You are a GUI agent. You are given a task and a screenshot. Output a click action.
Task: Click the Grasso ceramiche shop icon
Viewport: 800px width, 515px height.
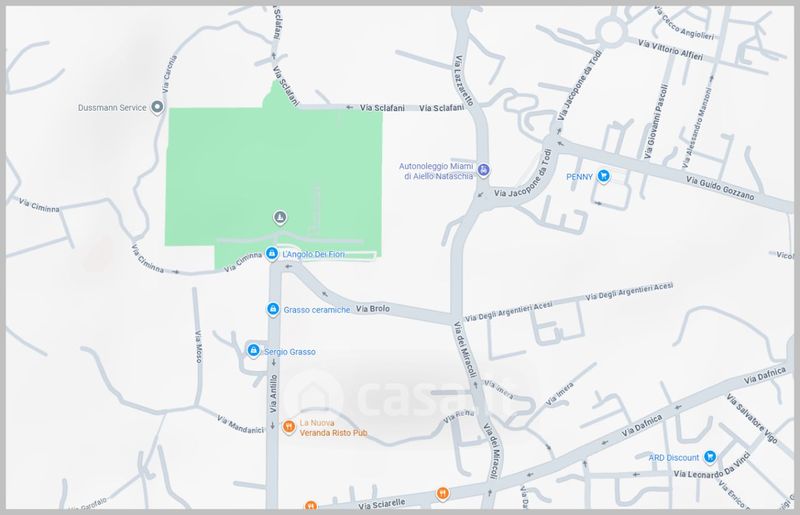272,310
